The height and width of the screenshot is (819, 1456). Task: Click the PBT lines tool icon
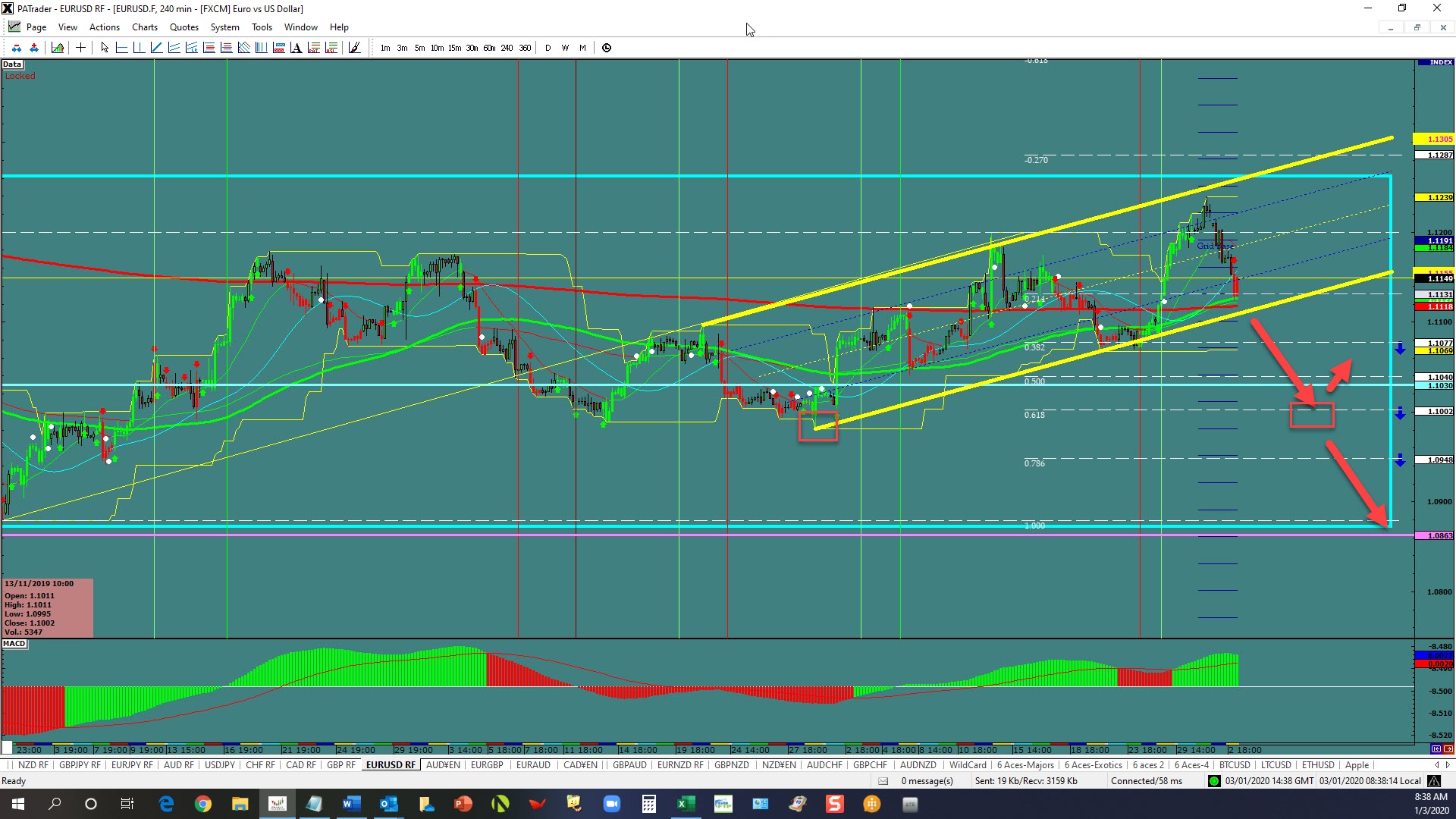tap(314, 48)
